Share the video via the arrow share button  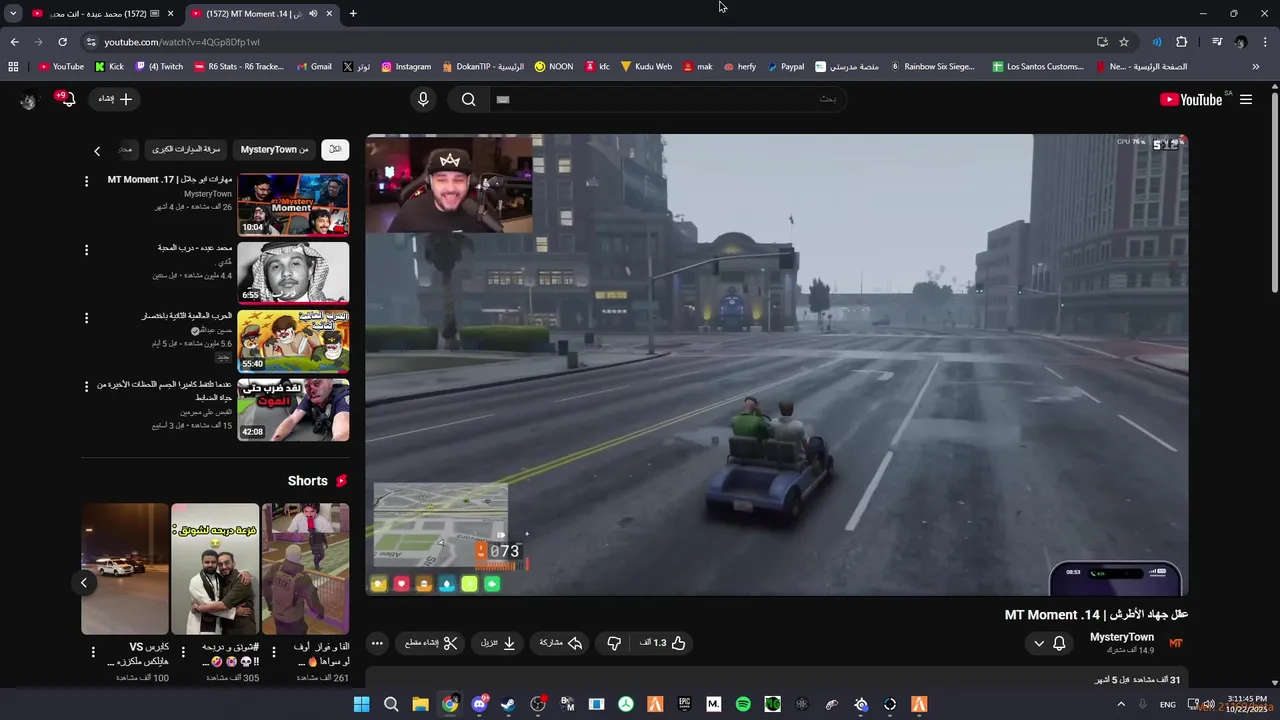coord(561,643)
